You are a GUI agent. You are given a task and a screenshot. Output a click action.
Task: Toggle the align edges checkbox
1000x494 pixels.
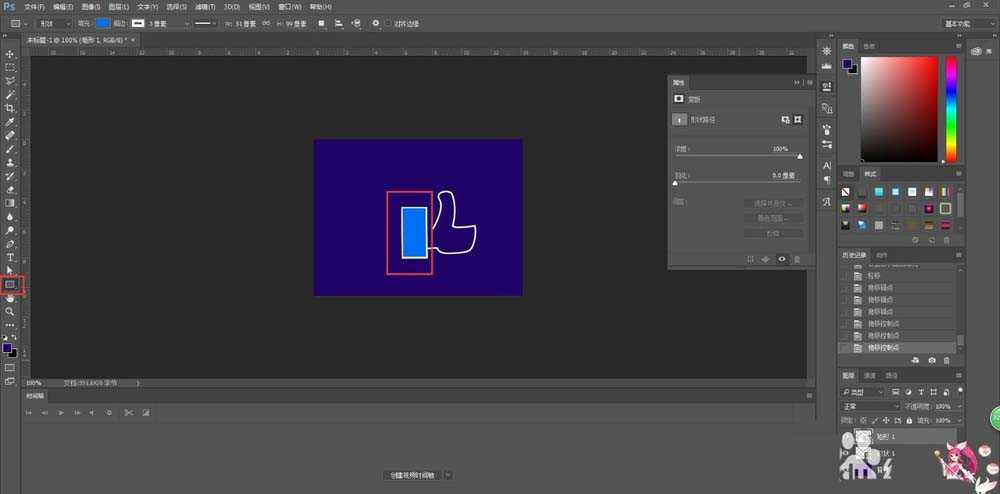(x=387, y=23)
